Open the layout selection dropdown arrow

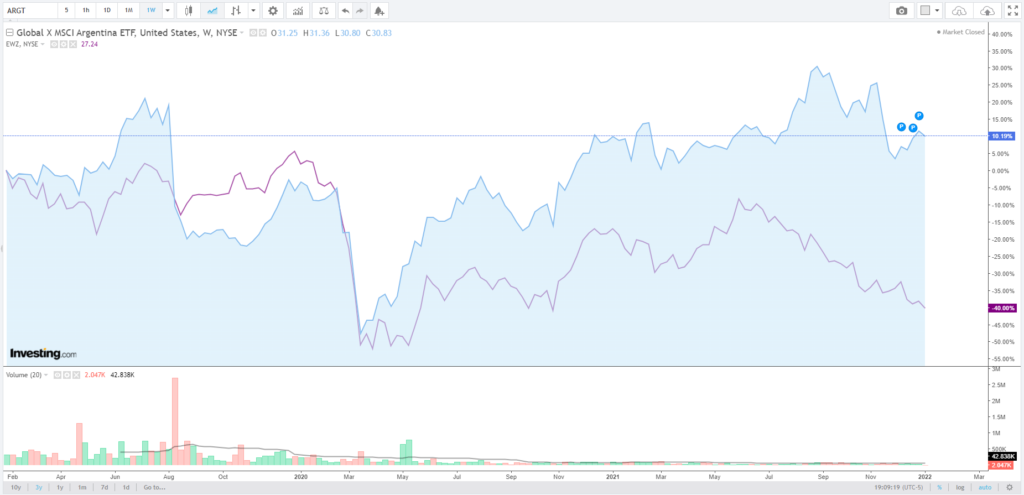coord(938,10)
